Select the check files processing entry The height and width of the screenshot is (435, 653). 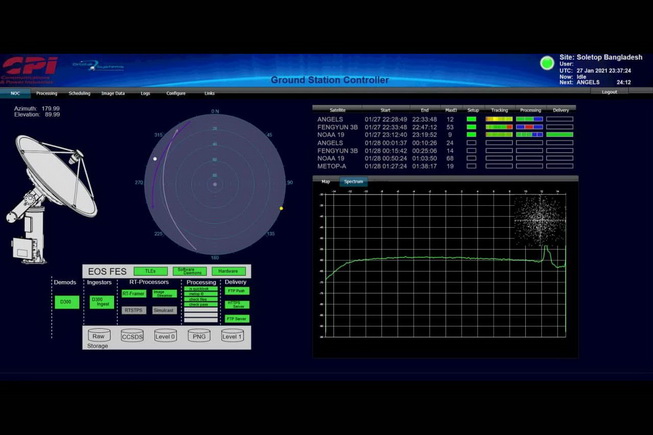[x=201, y=299]
